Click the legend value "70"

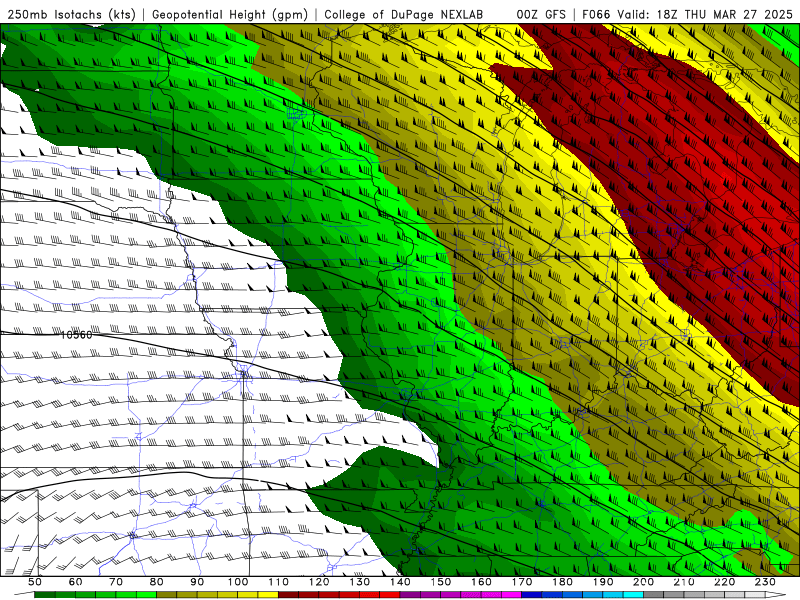(116, 582)
